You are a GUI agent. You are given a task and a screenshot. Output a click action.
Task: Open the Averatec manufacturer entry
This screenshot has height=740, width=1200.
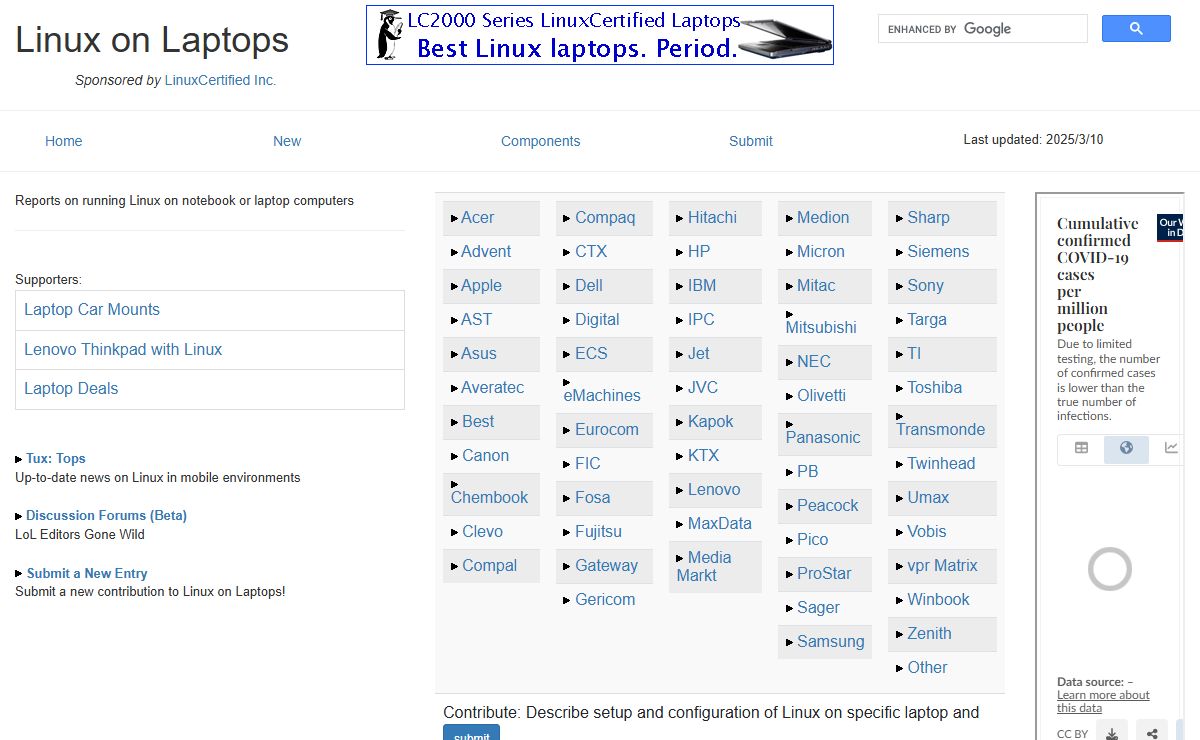coord(492,388)
